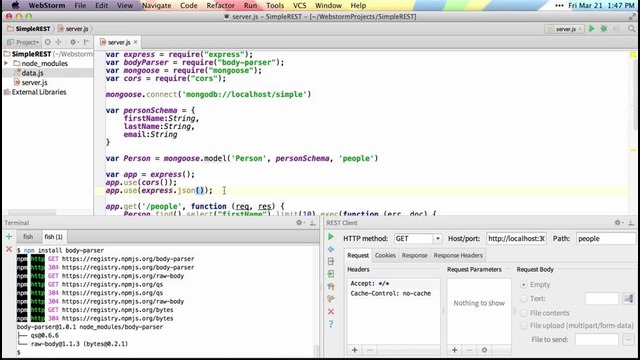The width and height of the screenshot is (640, 360).
Task: Expand the node_modules folder
Action: [6, 63]
